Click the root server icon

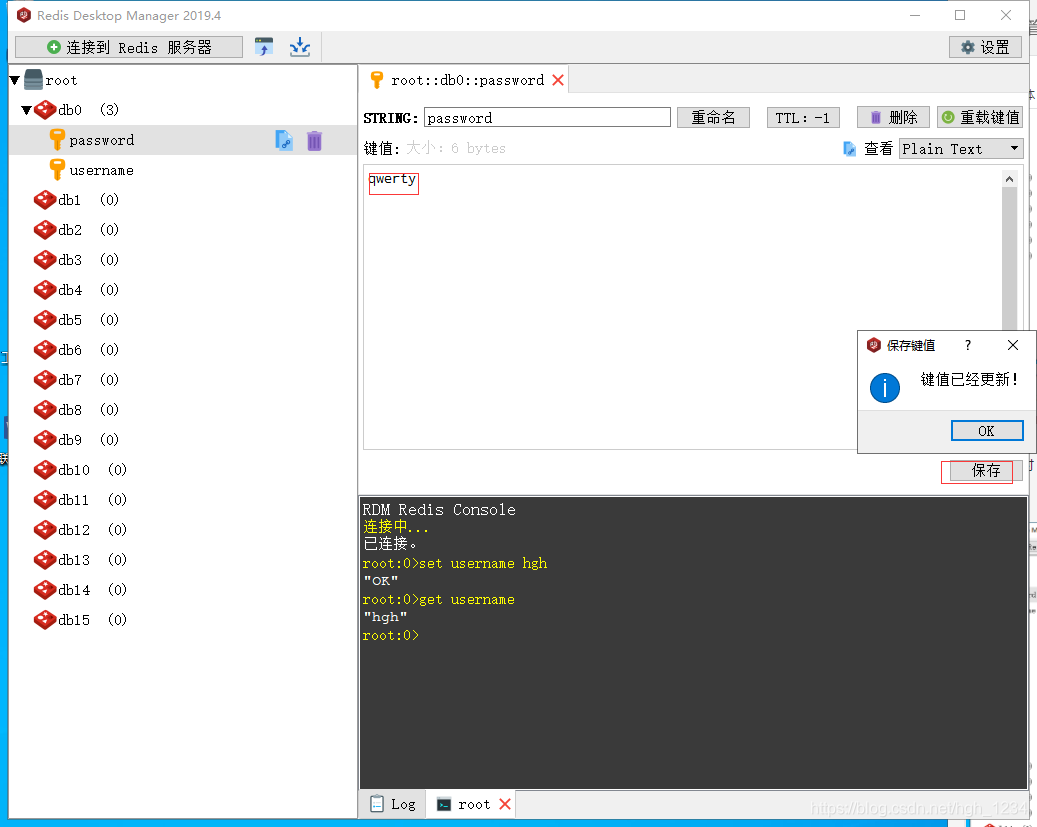pyautogui.click(x=33, y=80)
